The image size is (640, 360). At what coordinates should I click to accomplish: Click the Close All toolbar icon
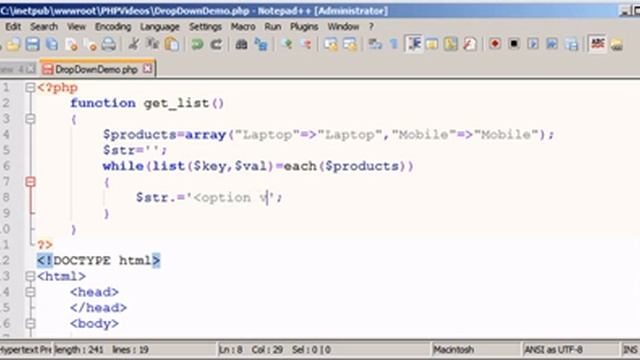point(90,44)
